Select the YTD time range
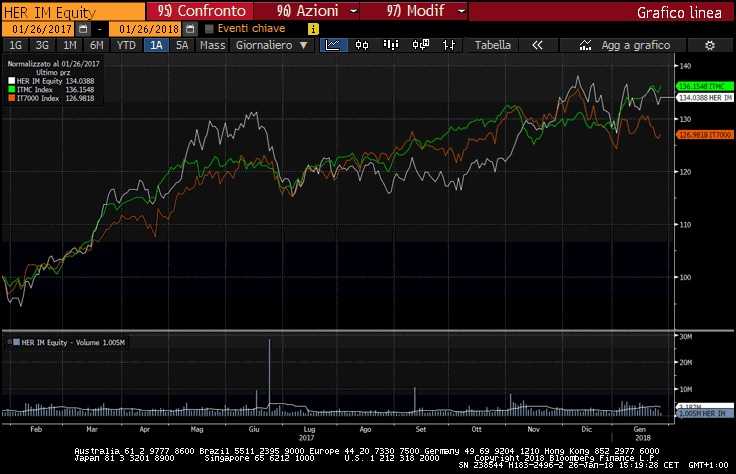 click(x=126, y=45)
